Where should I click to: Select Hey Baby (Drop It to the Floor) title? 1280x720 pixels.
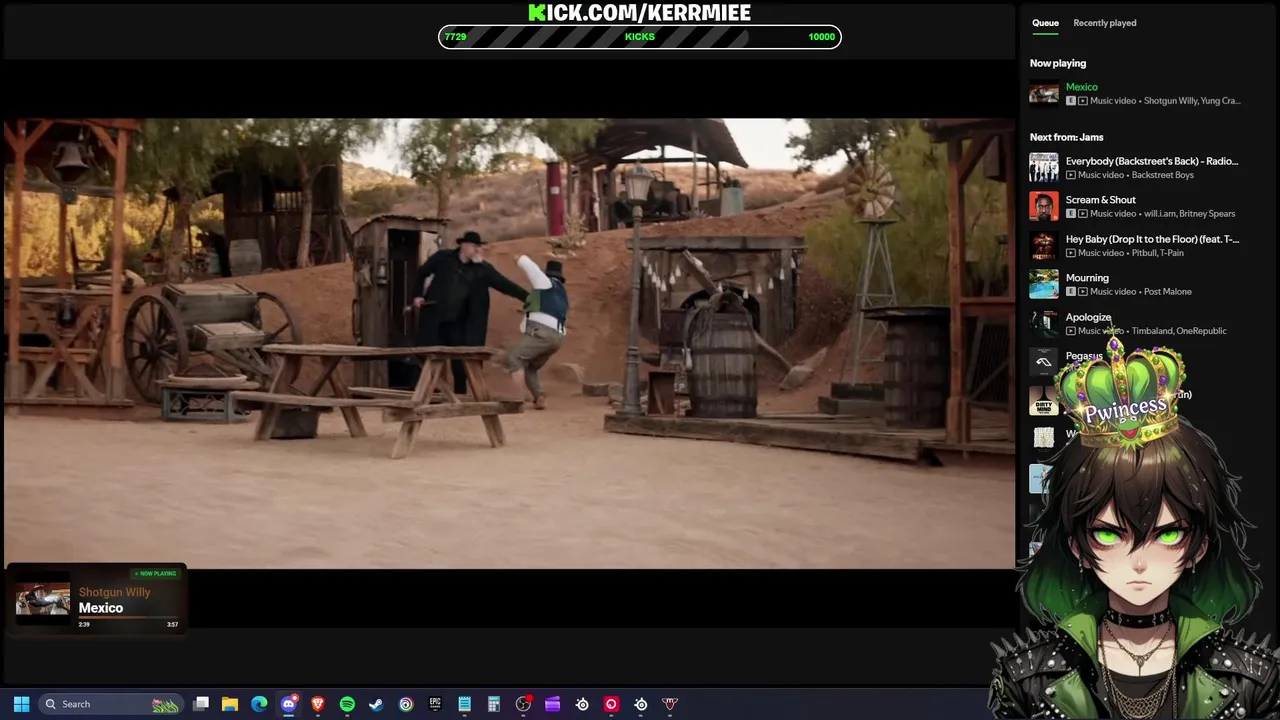coord(1152,239)
